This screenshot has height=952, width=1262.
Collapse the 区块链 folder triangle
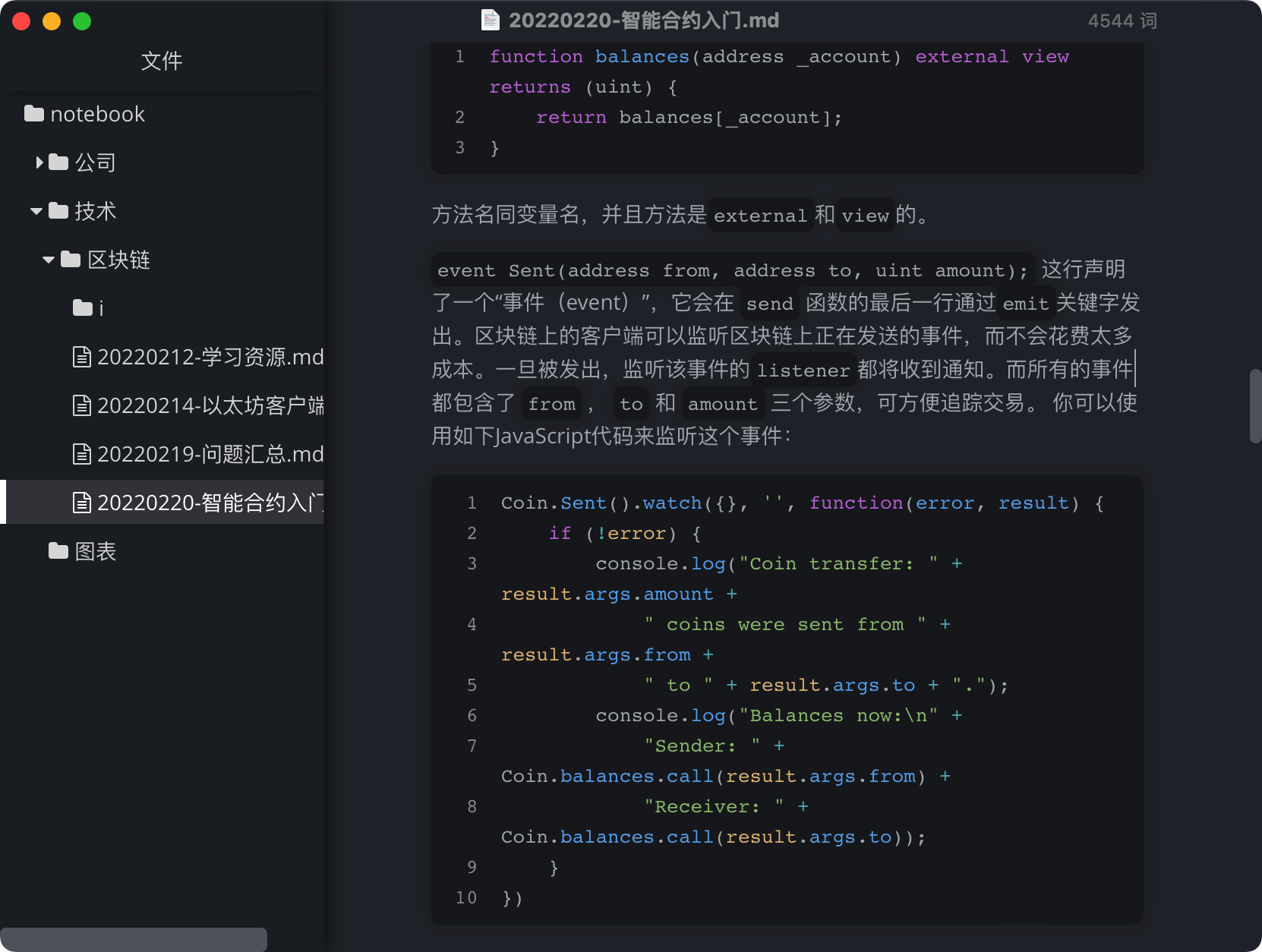pyautogui.click(x=49, y=260)
